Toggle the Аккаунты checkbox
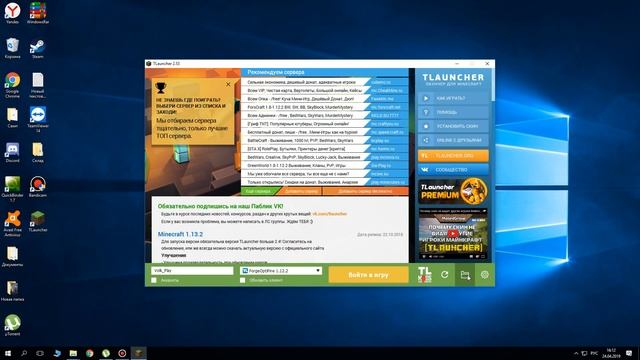Screen dimensions: 640x360 coord(154,280)
